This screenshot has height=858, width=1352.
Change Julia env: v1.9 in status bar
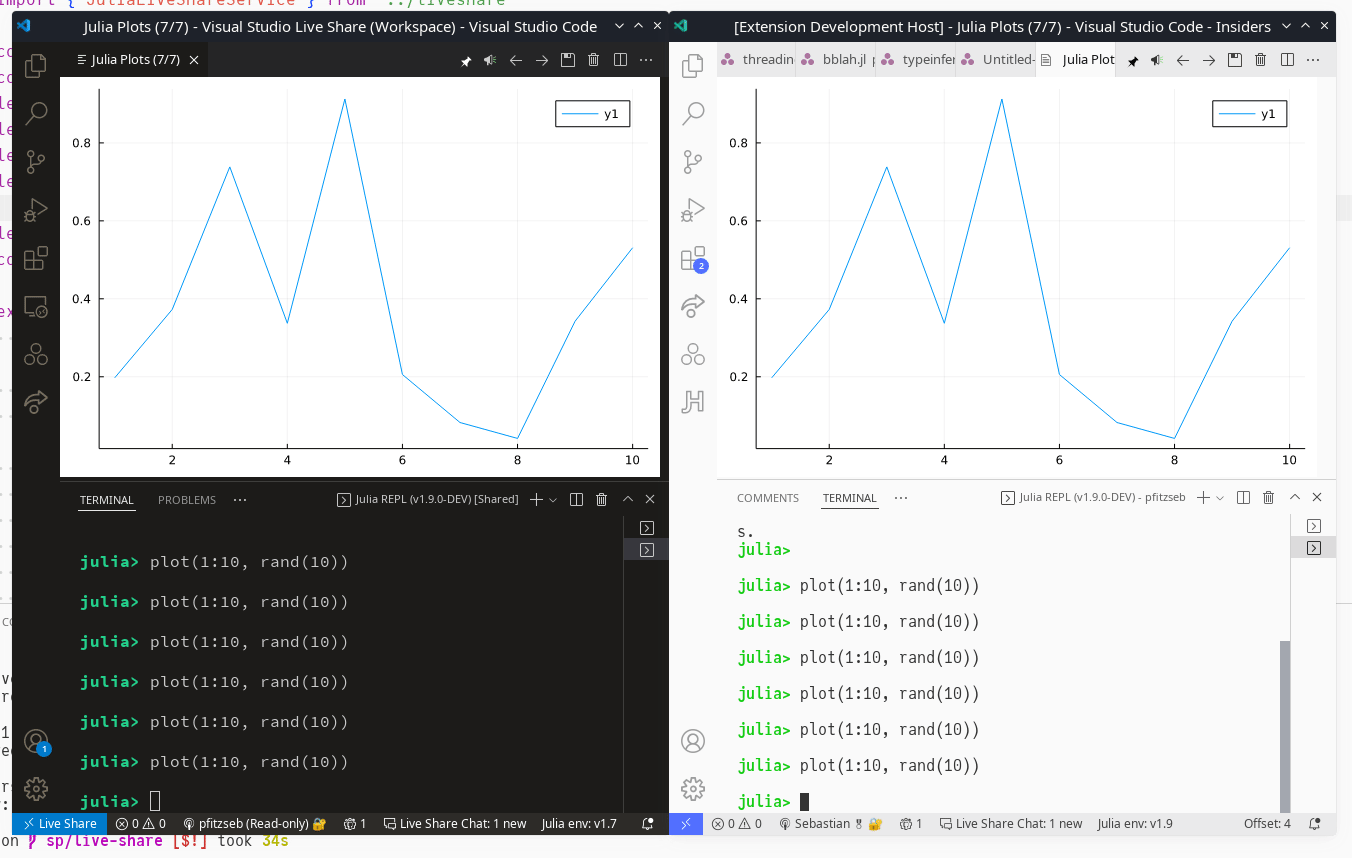(x=1135, y=824)
